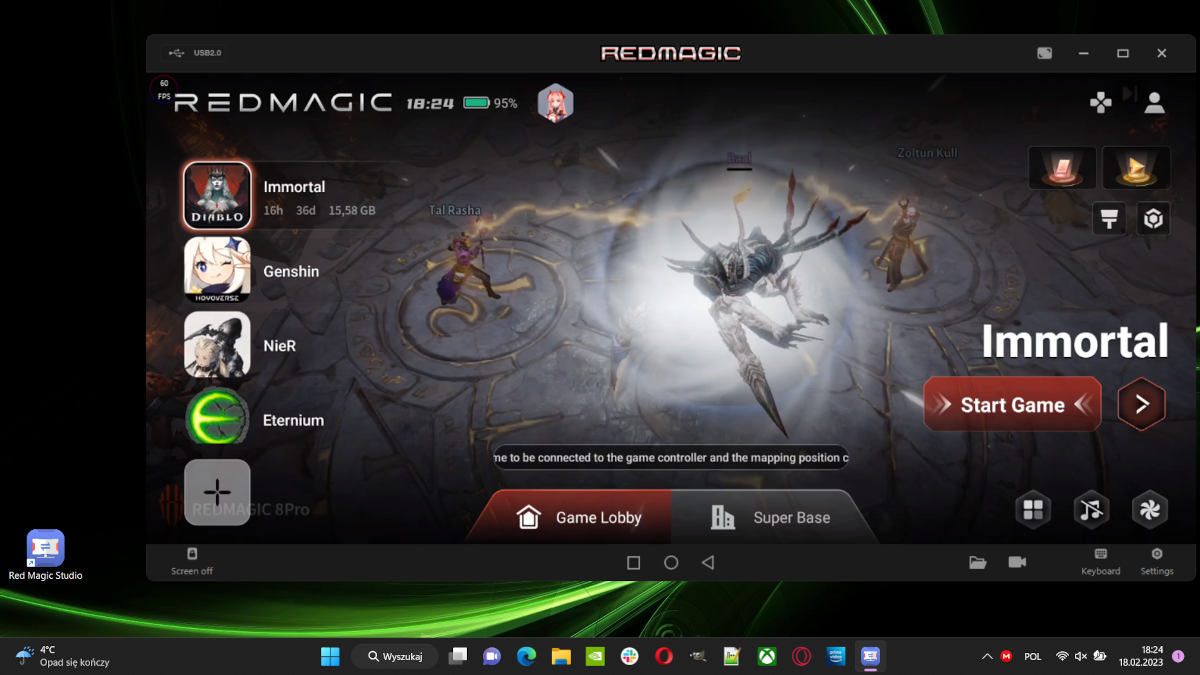Toggle window full screen mode icon
The image size is (1200, 675).
[x=1044, y=53]
